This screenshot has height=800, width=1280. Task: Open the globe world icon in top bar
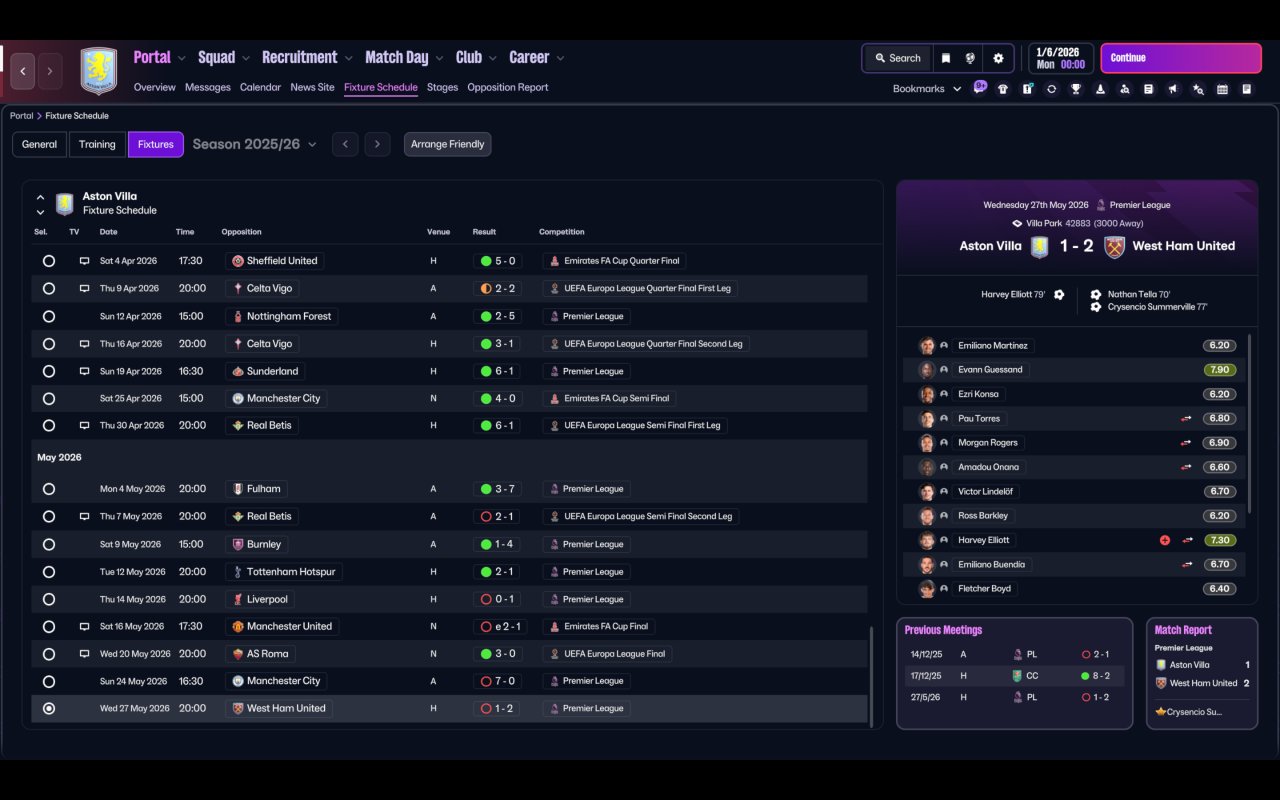click(x=970, y=58)
